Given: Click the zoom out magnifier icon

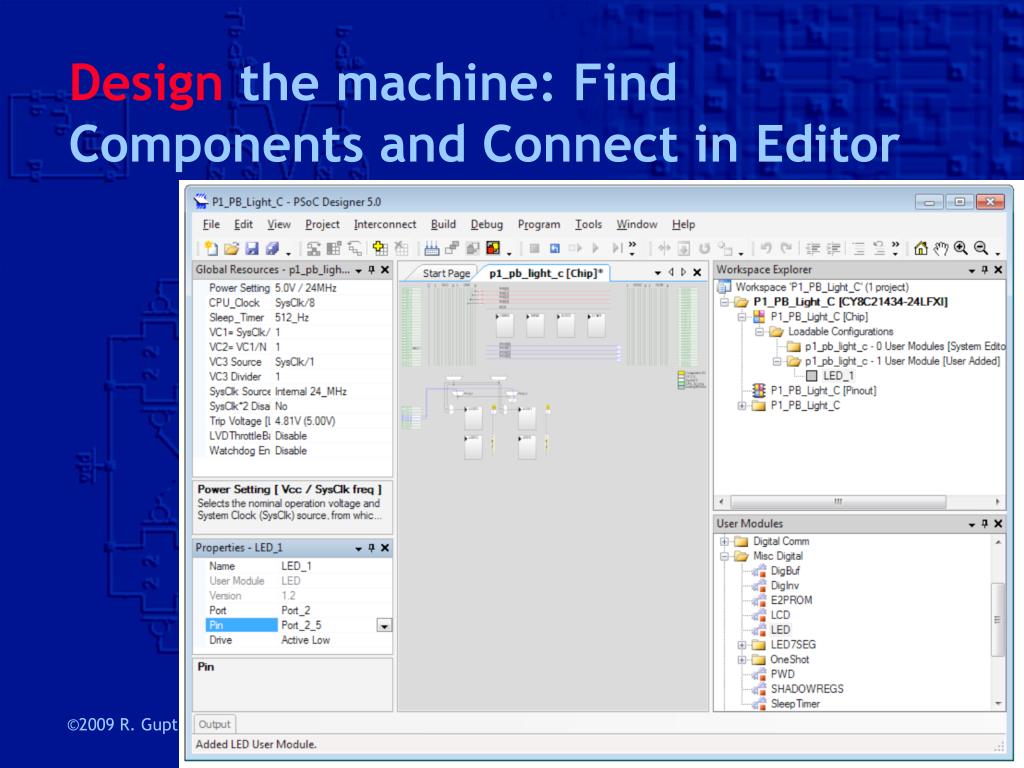Looking at the screenshot, I should click(x=981, y=248).
